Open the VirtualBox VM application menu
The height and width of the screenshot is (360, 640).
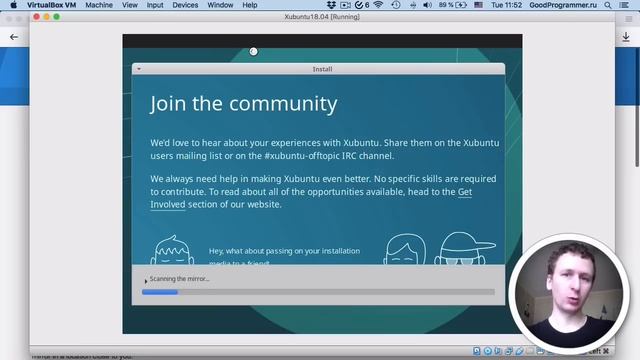(x=51, y=5)
